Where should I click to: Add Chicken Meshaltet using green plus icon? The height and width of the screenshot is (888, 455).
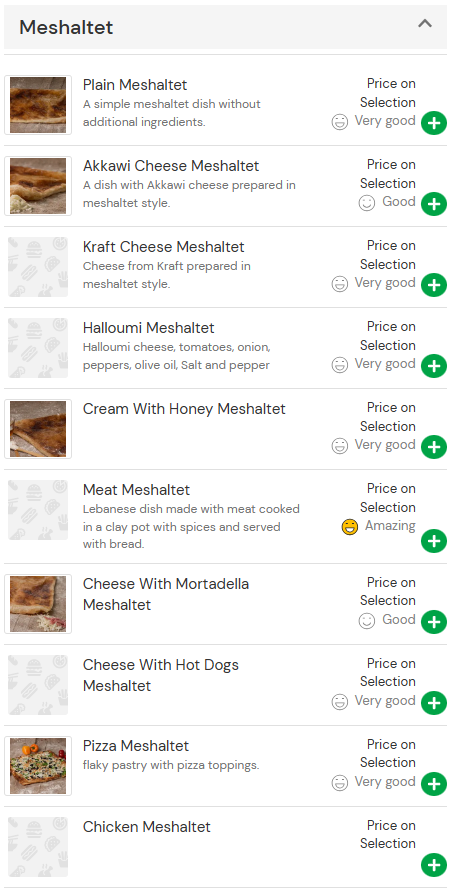(433, 865)
